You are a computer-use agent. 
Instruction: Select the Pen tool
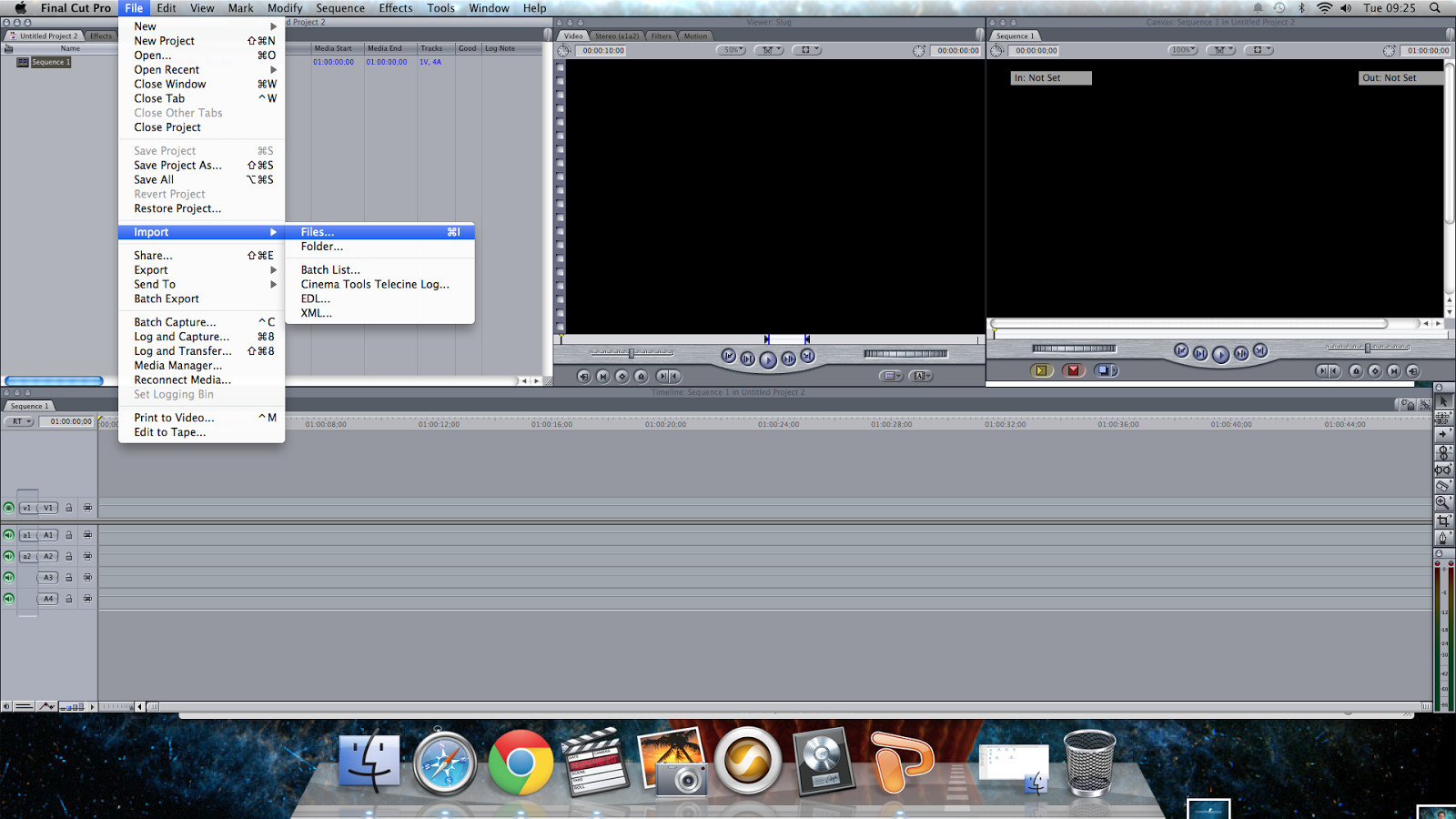point(1443,538)
